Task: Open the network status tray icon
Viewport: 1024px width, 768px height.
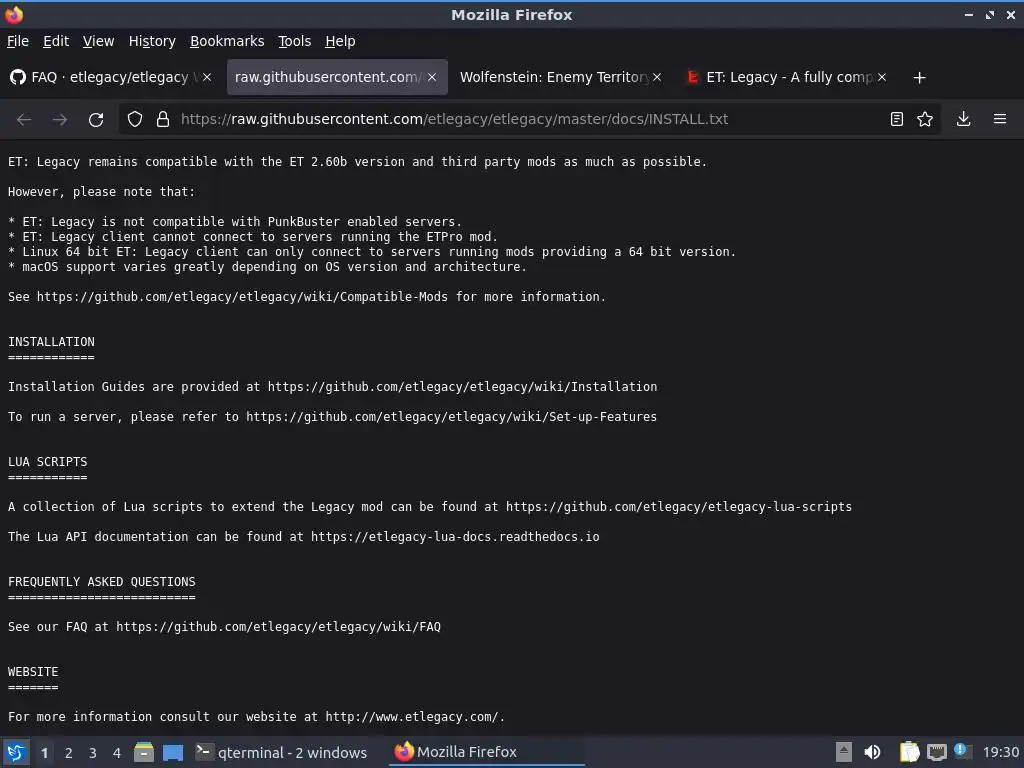Action: (937, 752)
